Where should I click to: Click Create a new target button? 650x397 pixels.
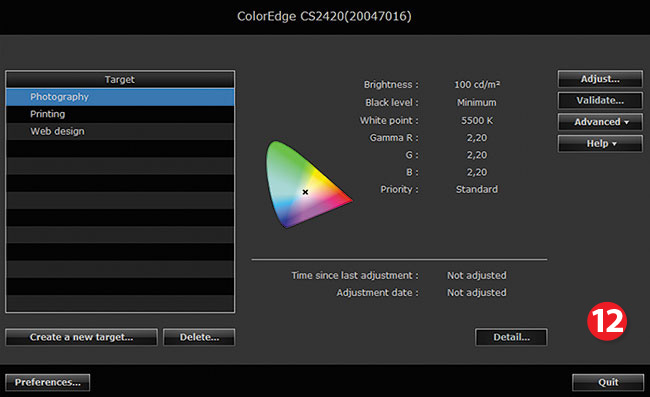click(81, 337)
